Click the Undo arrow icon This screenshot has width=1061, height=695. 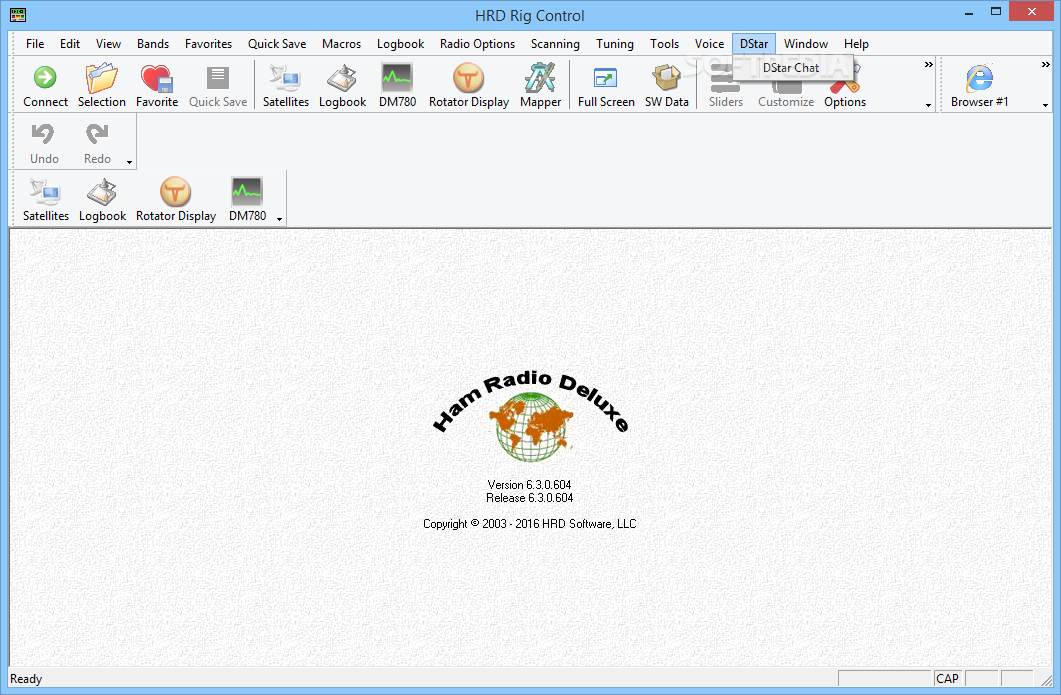(x=43, y=134)
